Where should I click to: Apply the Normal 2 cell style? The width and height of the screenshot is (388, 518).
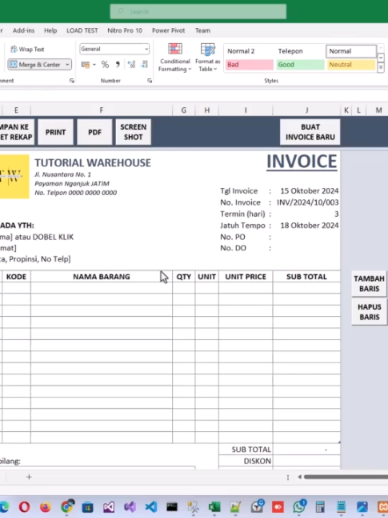click(x=249, y=51)
